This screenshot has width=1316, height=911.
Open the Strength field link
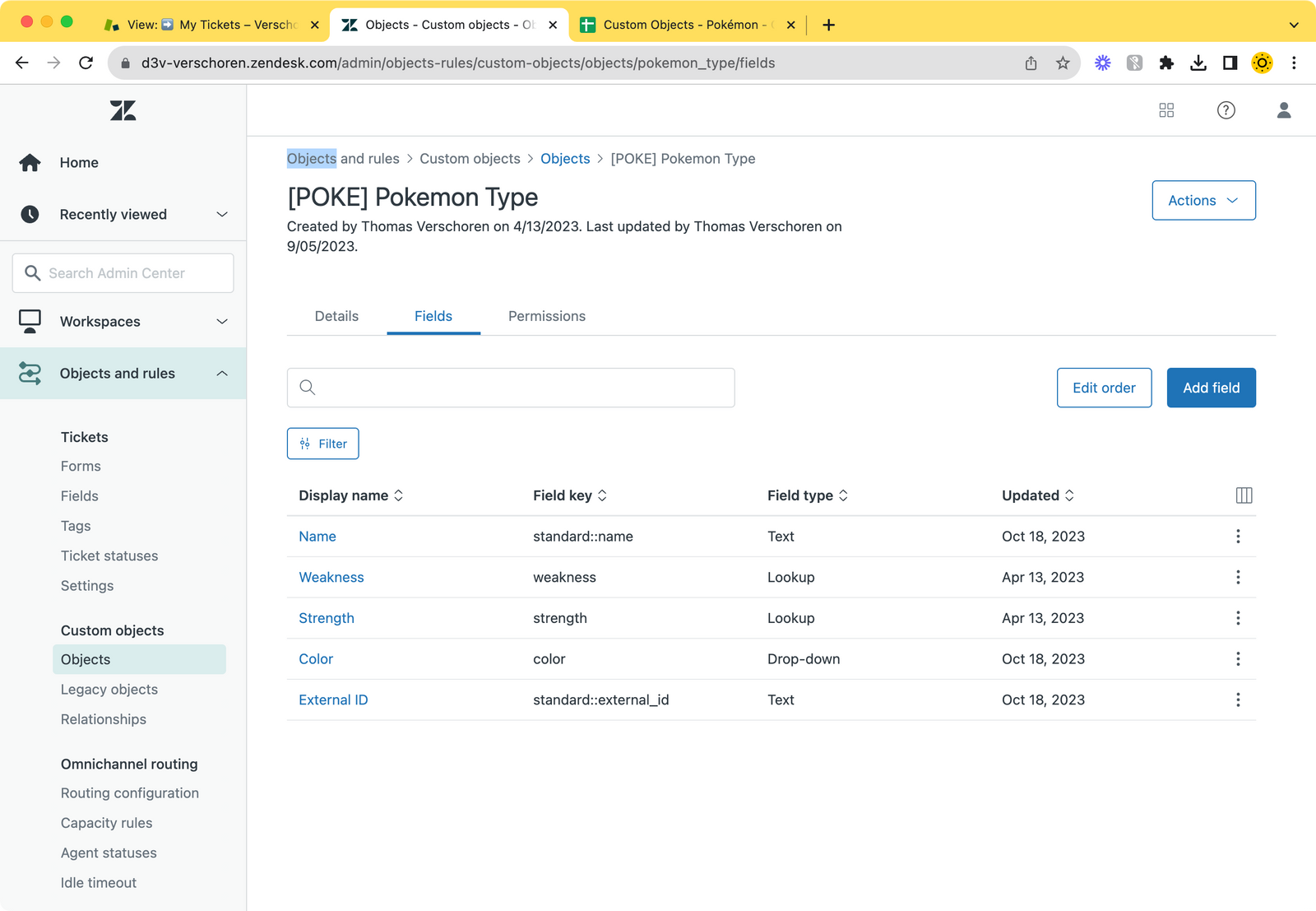327,617
